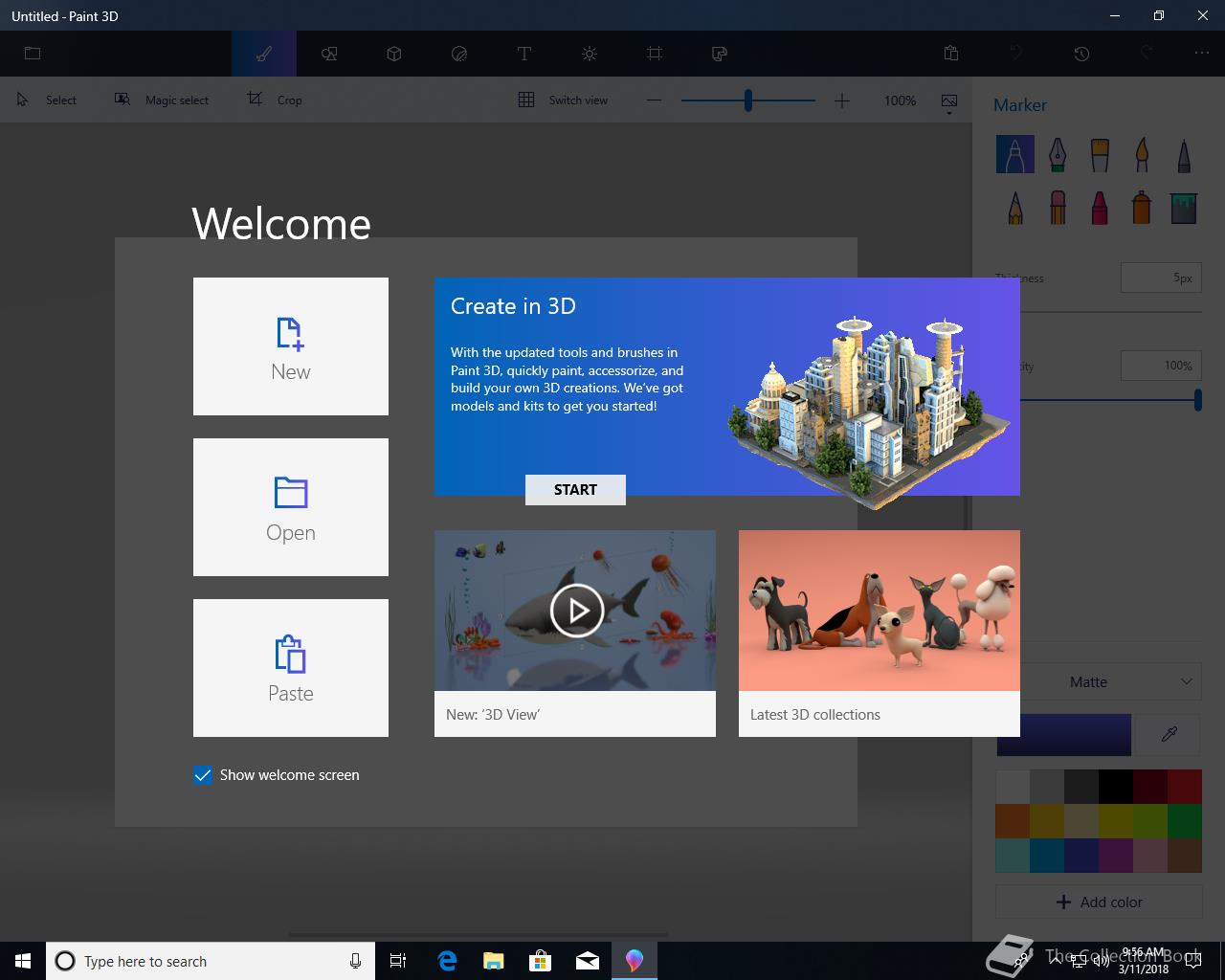Select the Pixel pen brush
This screenshot has width=1225, height=980.
[1184, 154]
